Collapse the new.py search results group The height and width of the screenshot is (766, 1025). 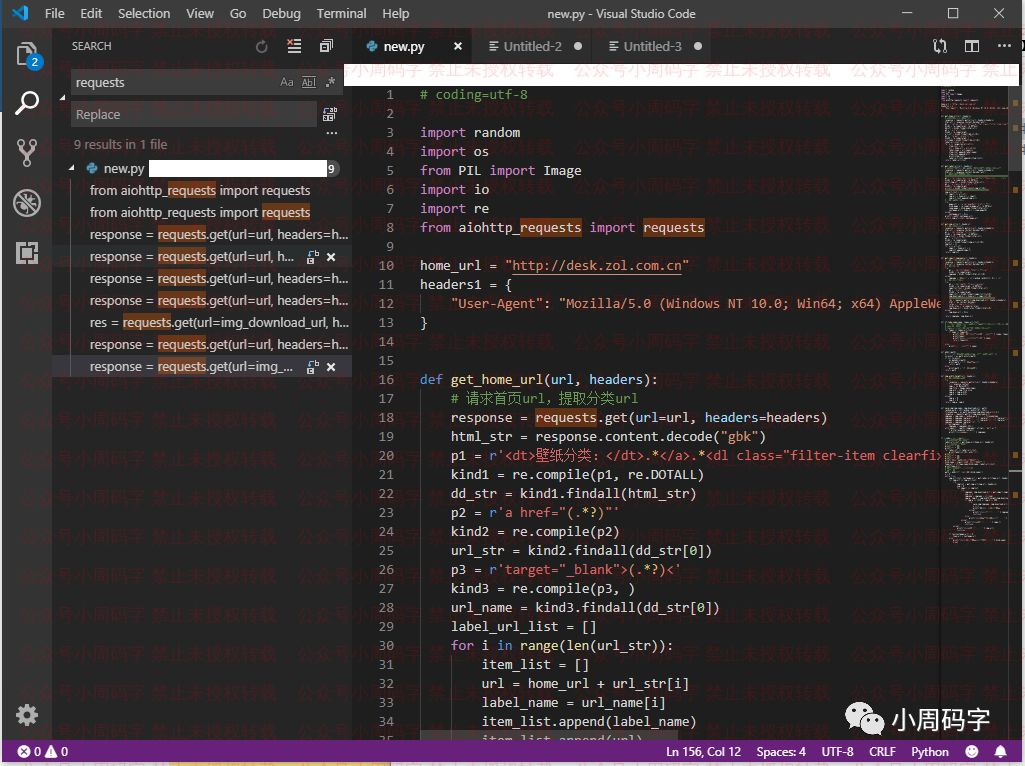[72, 168]
